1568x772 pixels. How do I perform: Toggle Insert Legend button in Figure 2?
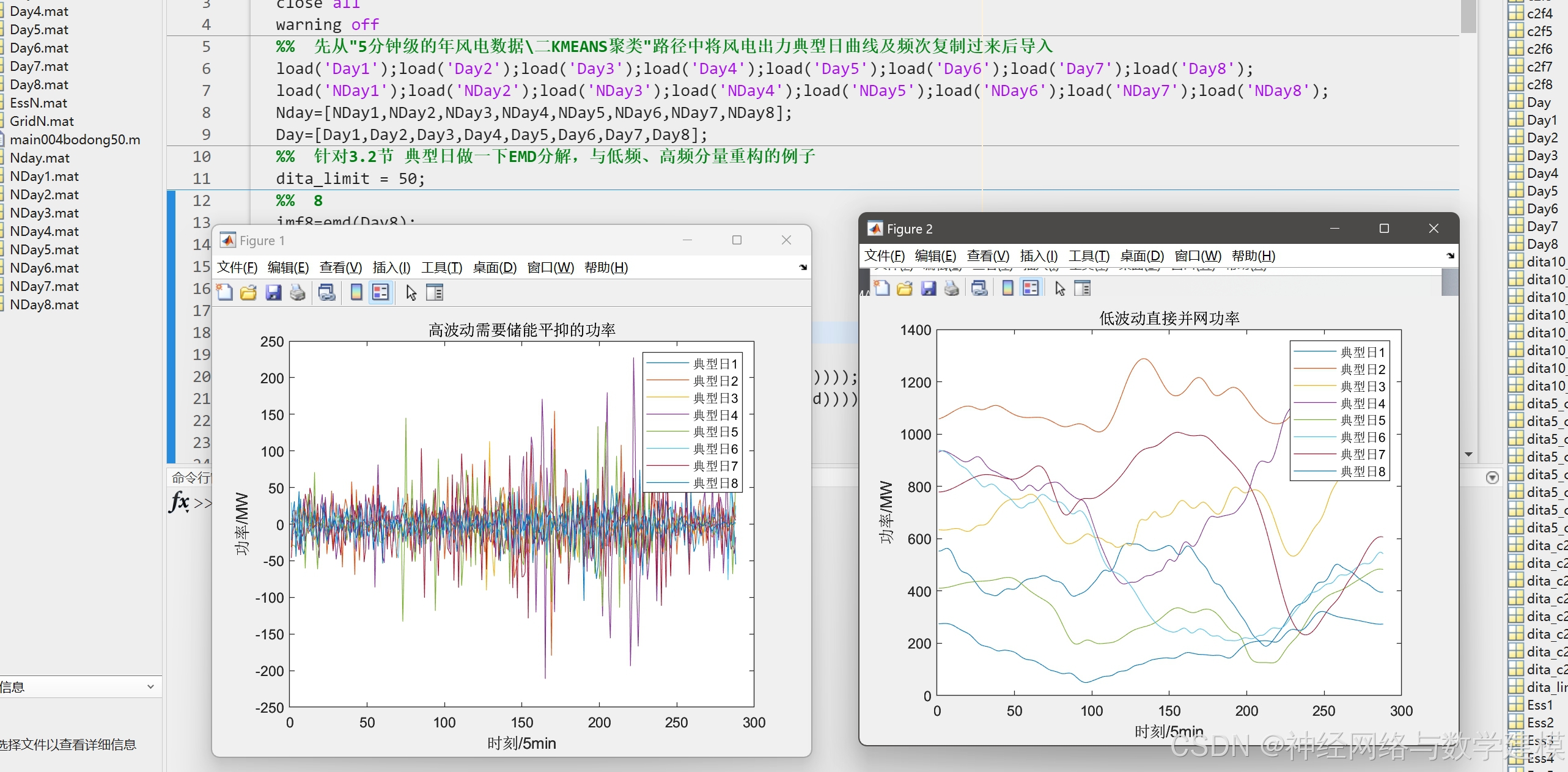tap(1031, 288)
